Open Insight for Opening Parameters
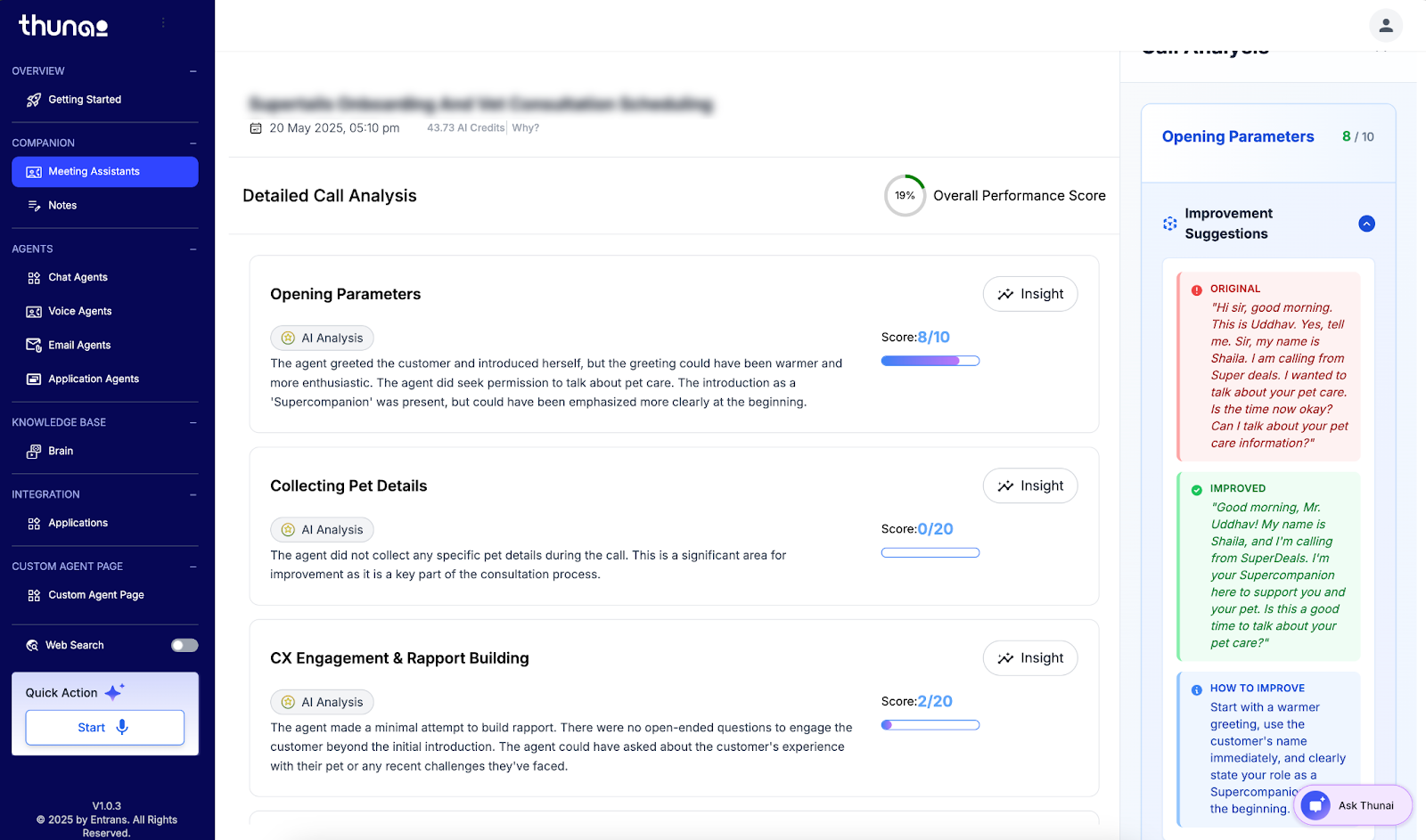 click(x=1030, y=294)
